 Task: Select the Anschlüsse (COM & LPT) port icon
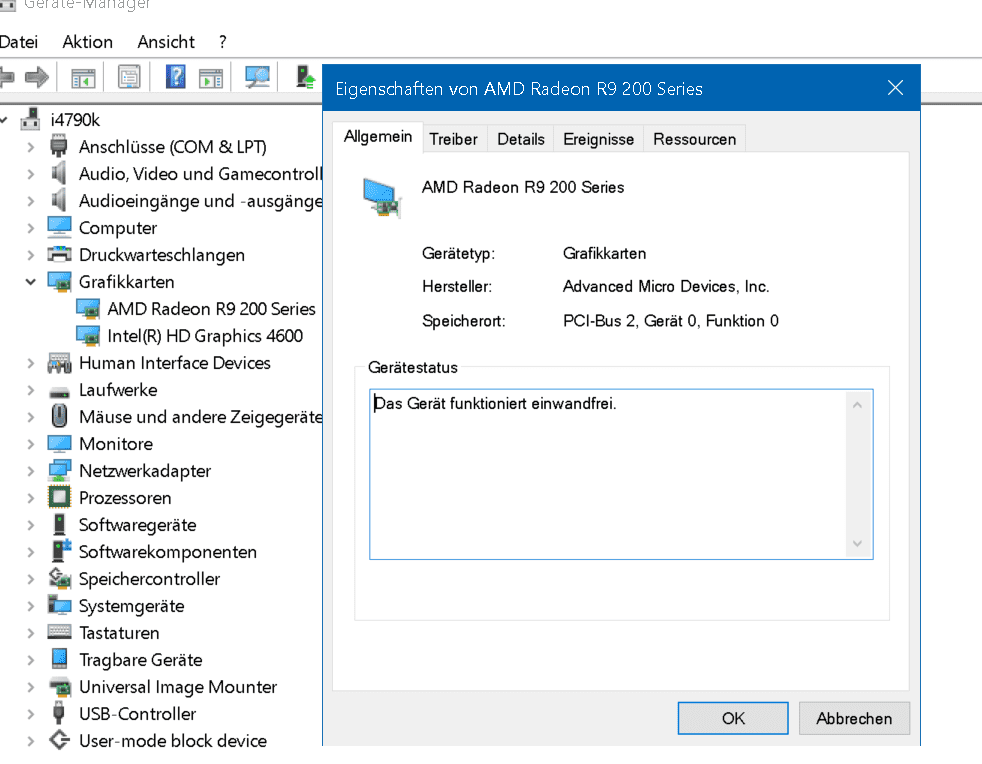click(58, 147)
